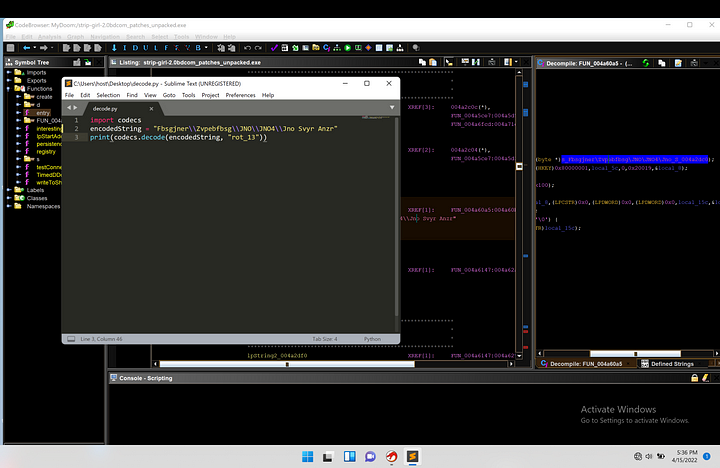Screen dimensions: 720x468
Task: Click the 'I' next instruction icon
Action: coord(124,48)
